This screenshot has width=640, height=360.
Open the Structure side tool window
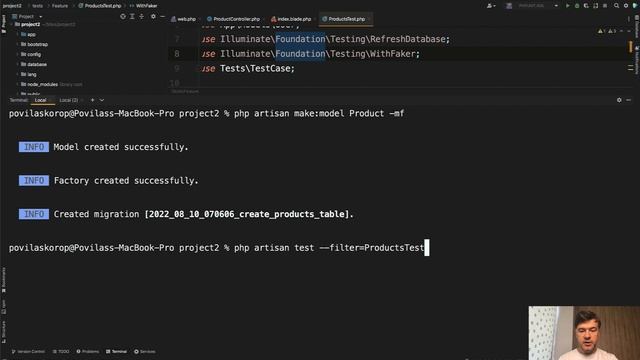click(4, 332)
